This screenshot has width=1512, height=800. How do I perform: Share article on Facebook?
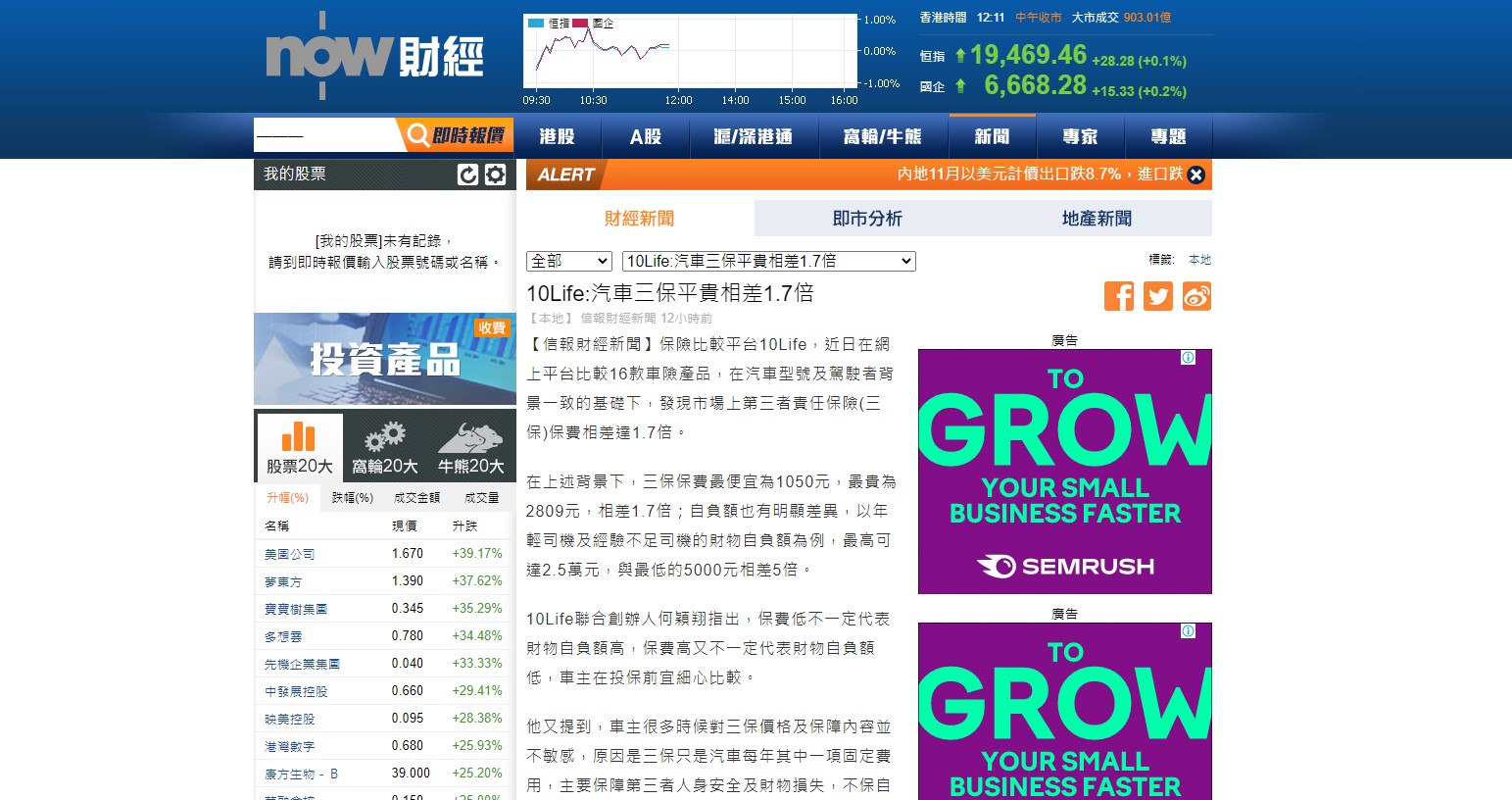(1119, 296)
